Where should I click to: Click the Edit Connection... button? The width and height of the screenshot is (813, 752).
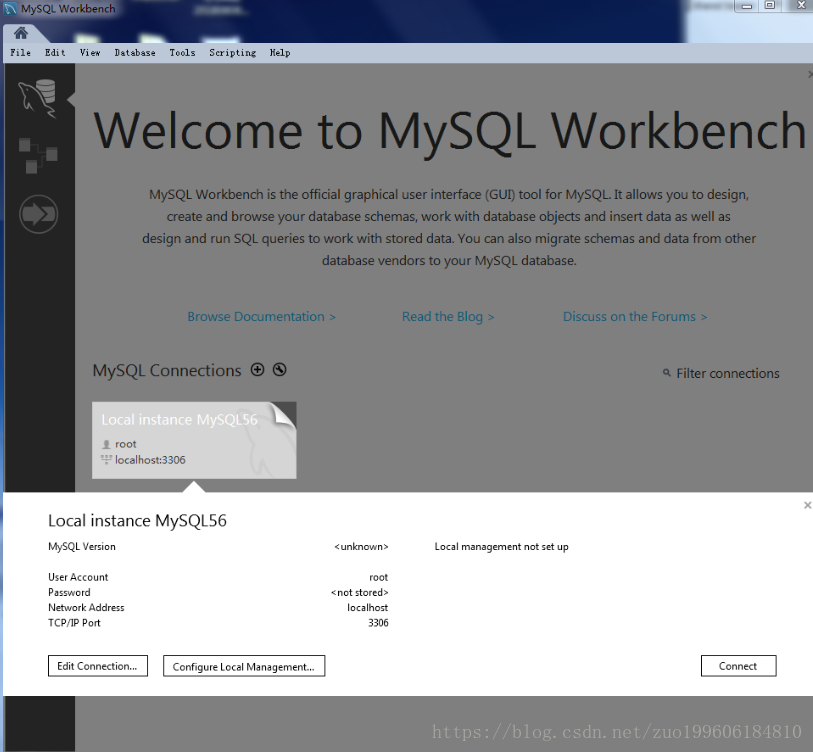97,666
